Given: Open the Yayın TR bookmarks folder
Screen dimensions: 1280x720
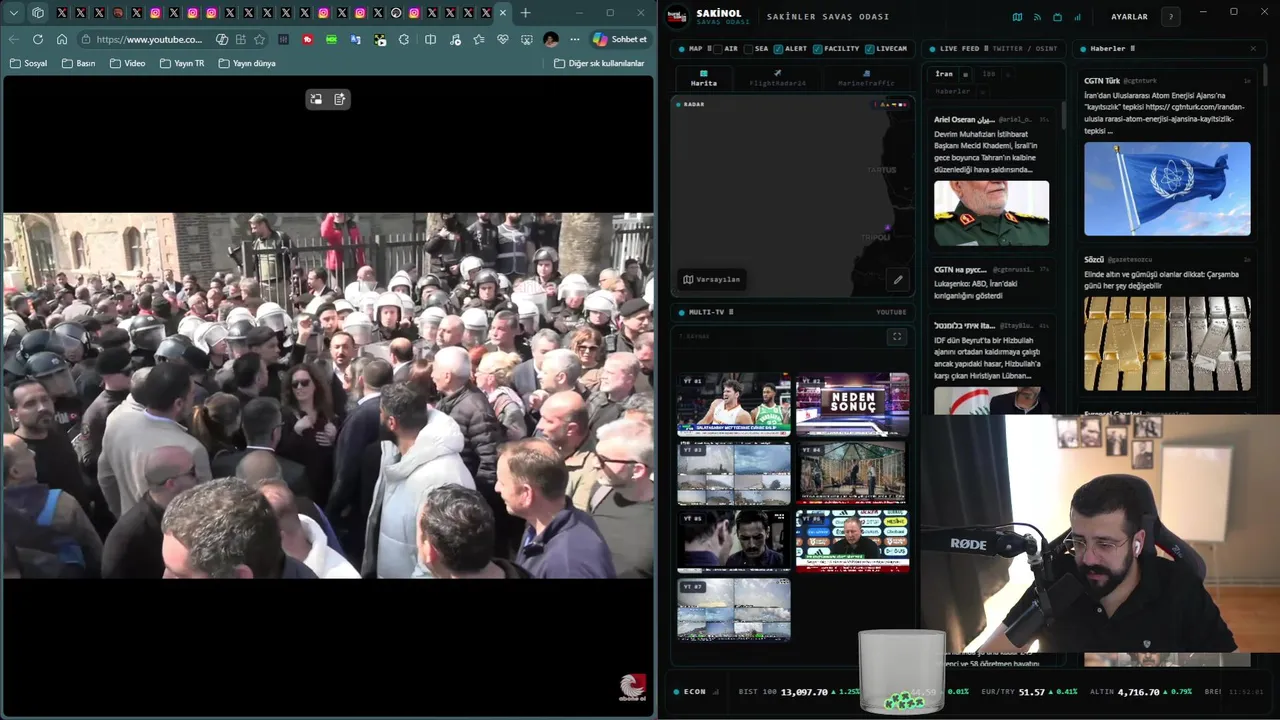Looking at the screenshot, I should coord(182,63).
